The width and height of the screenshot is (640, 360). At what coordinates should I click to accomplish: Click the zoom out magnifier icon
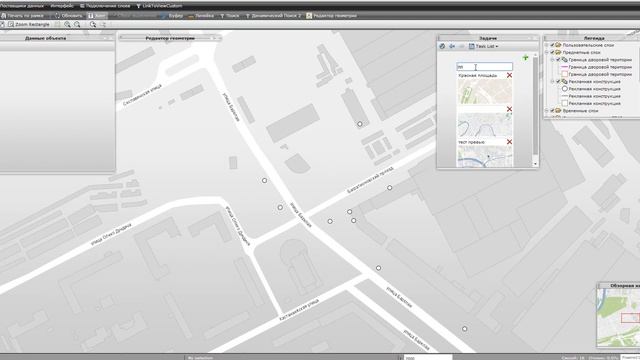[x=77, y=24]
